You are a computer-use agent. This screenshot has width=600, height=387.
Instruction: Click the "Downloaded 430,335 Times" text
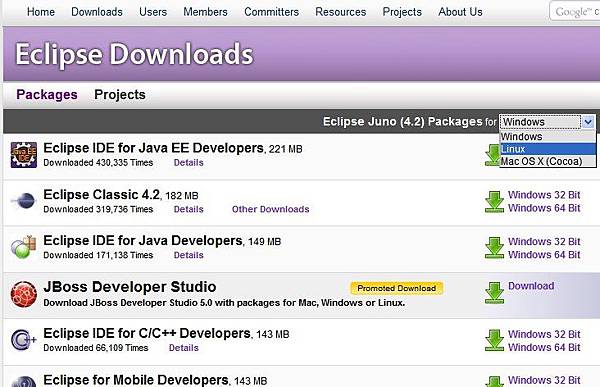point(98,163)
